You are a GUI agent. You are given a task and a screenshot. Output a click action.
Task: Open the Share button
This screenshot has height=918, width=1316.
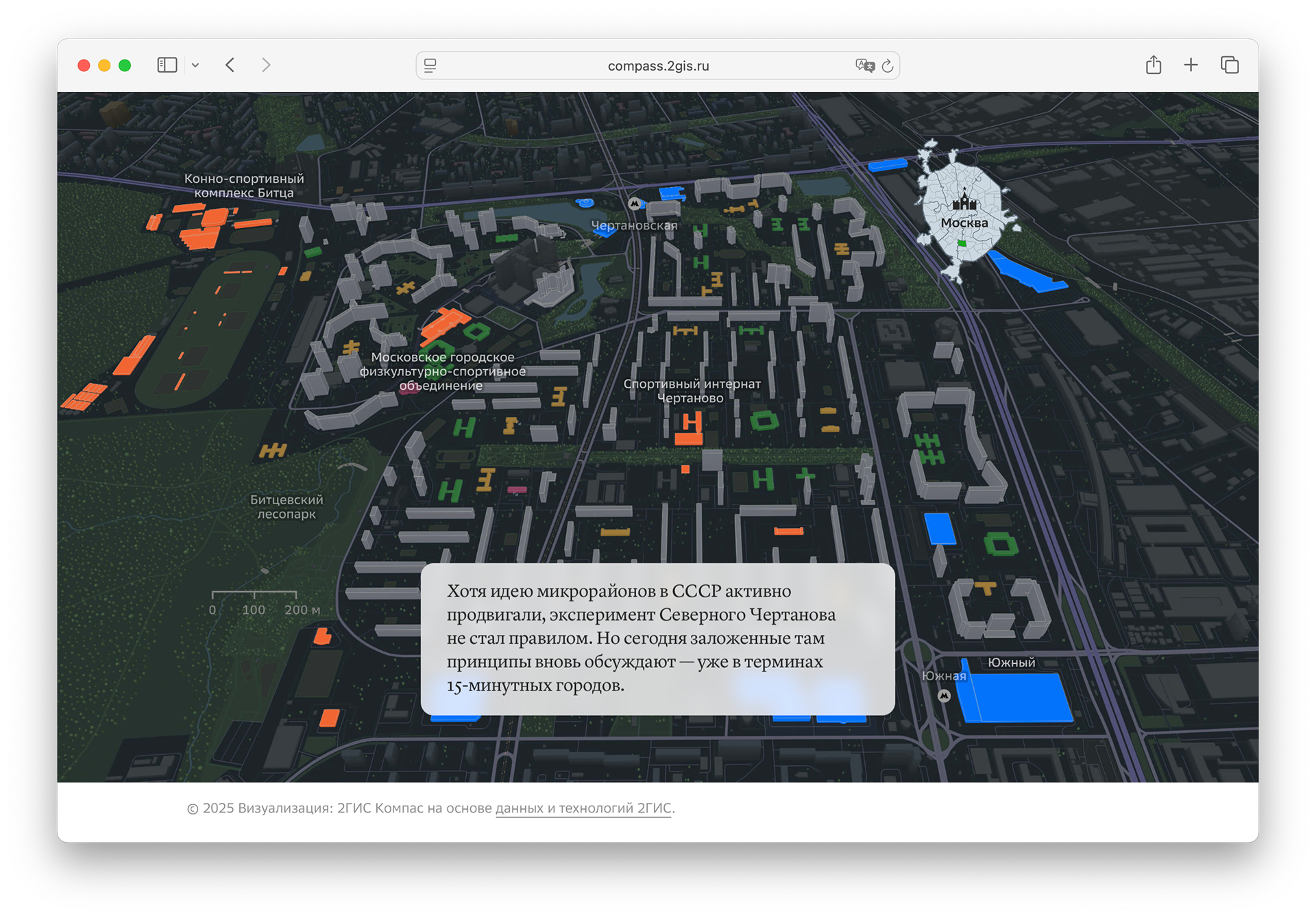click(x=1154, y=64)
